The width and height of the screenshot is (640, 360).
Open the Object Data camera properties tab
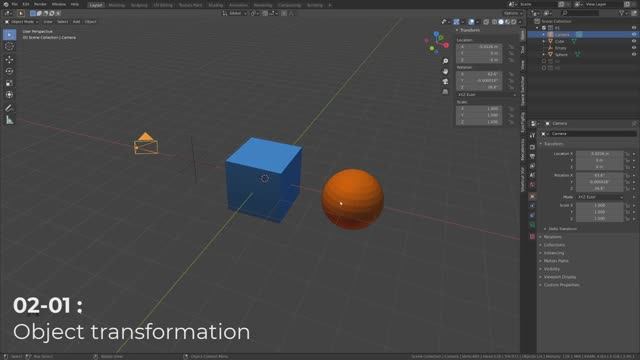[532, 225]
